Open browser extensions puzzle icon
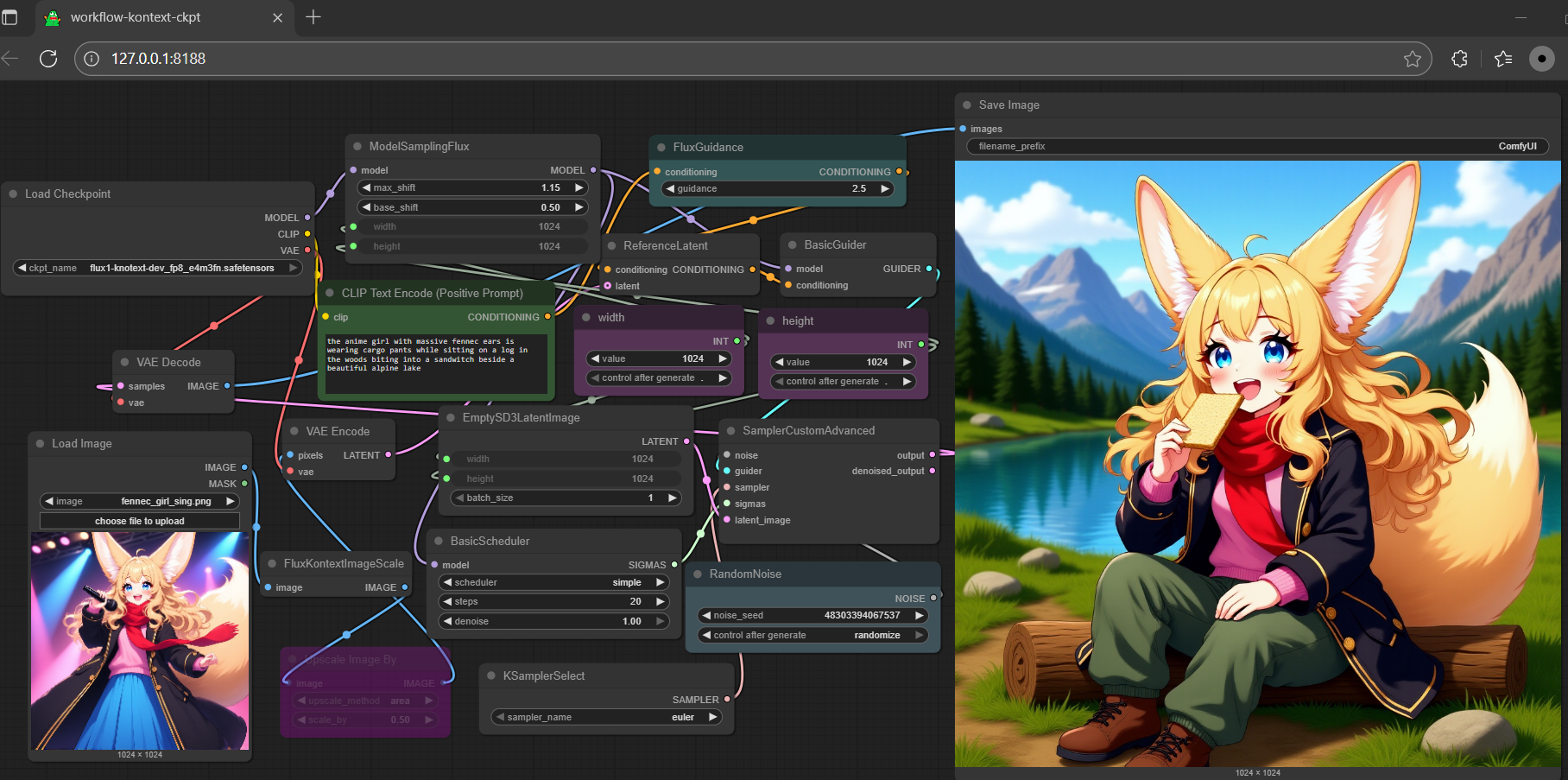1568x780 pixels. (1460, 59)
